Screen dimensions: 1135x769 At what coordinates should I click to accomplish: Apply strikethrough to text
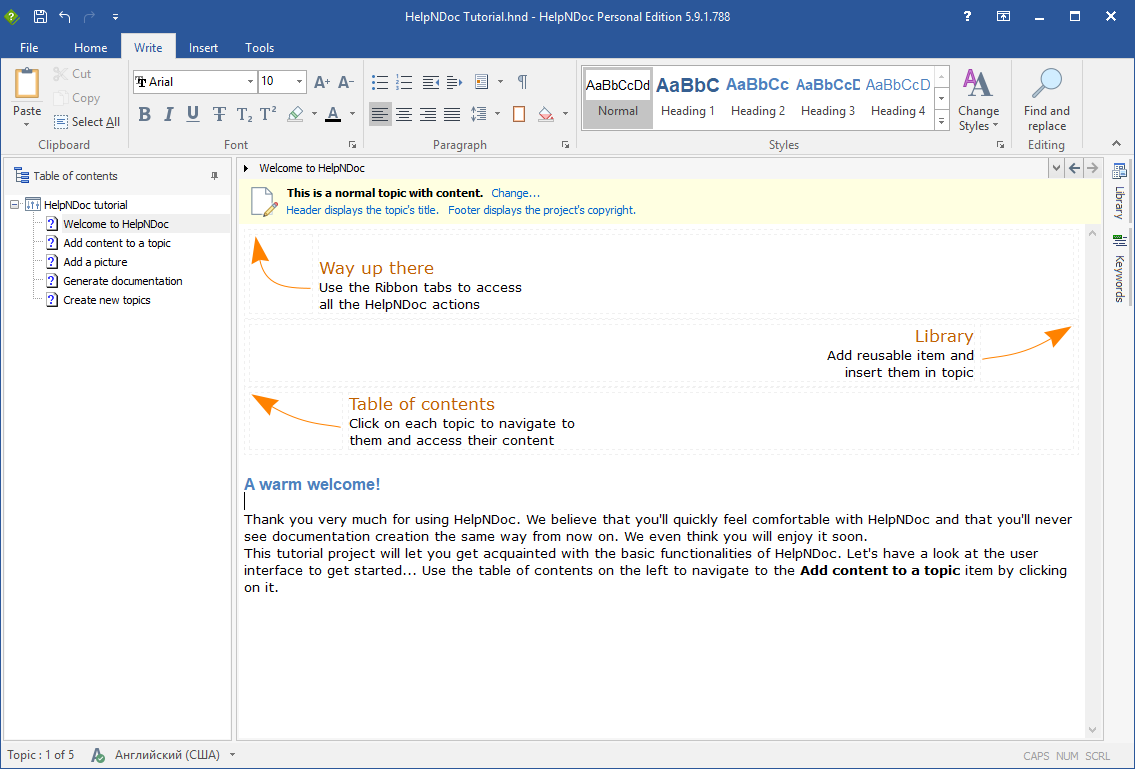[219, 114]
